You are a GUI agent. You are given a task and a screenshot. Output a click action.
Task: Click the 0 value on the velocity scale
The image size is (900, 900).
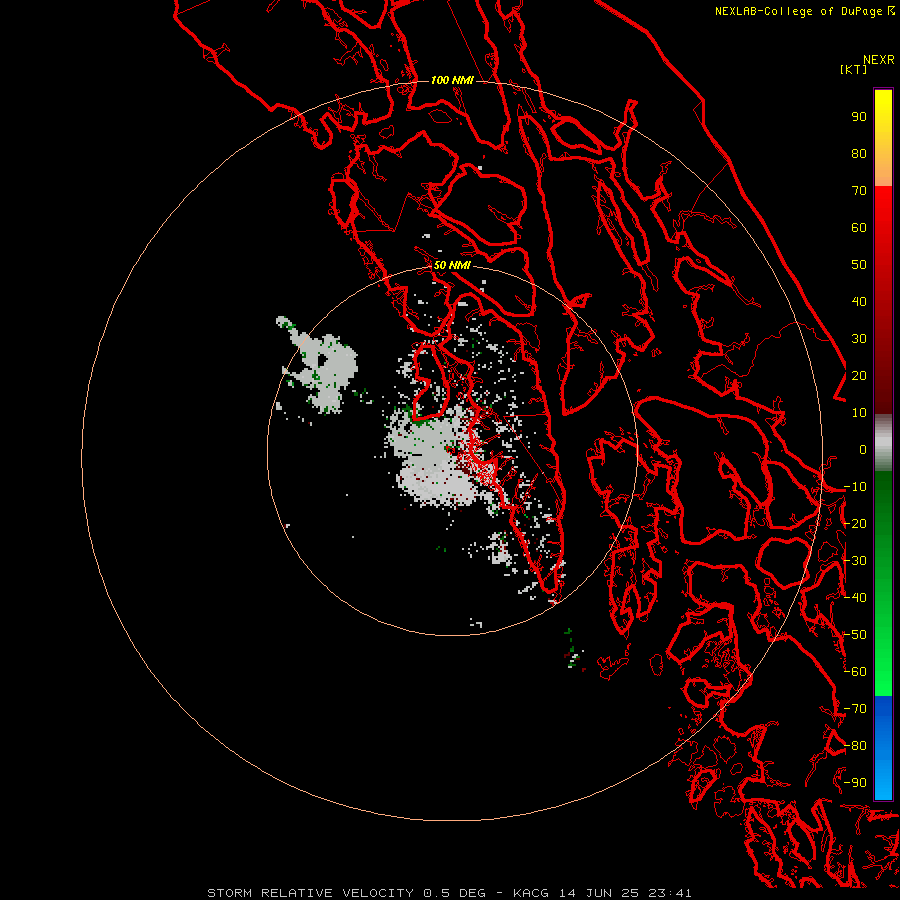point(863,450)
